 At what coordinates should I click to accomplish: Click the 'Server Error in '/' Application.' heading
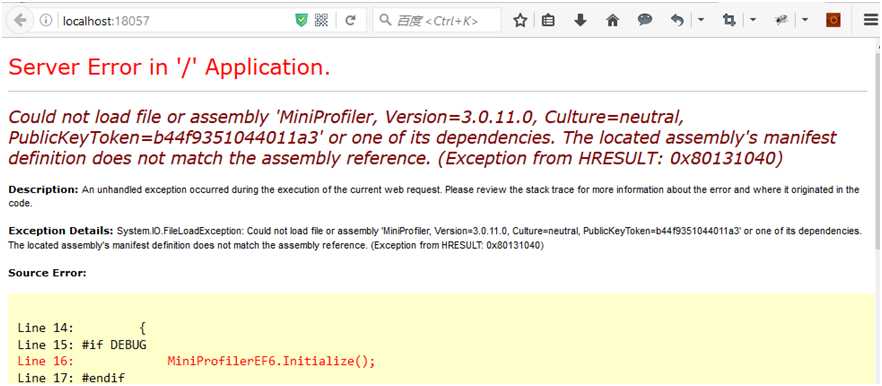pos(169,68)
